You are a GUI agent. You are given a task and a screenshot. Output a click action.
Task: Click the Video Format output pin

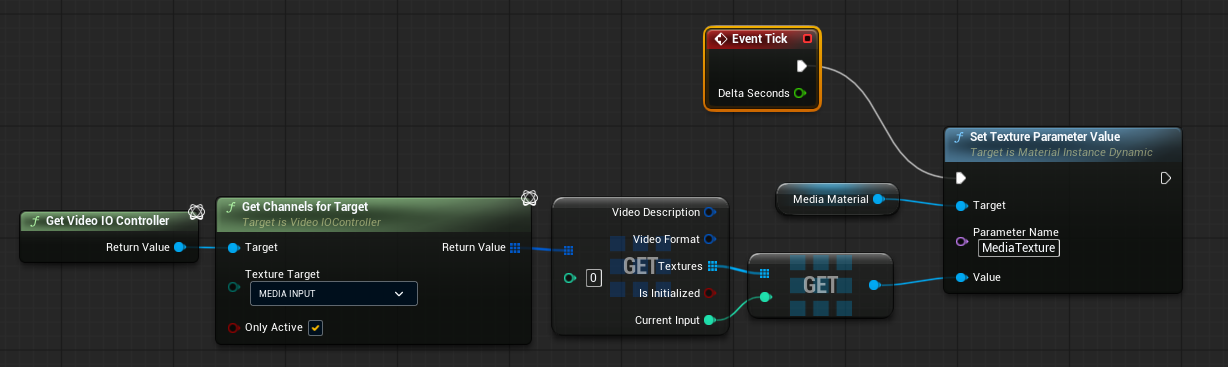710,239
